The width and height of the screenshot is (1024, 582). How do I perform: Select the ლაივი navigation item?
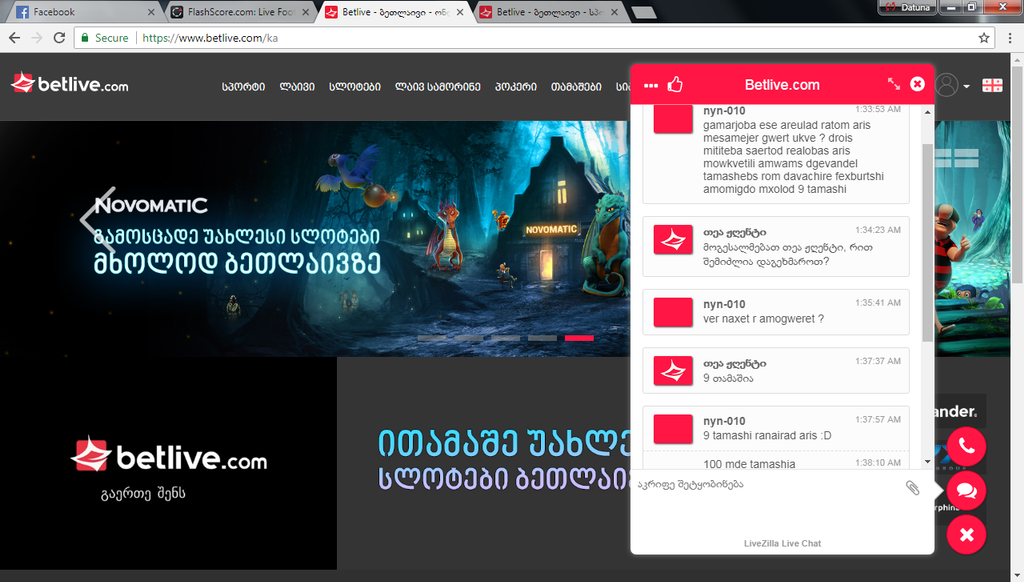pos(296,87)
